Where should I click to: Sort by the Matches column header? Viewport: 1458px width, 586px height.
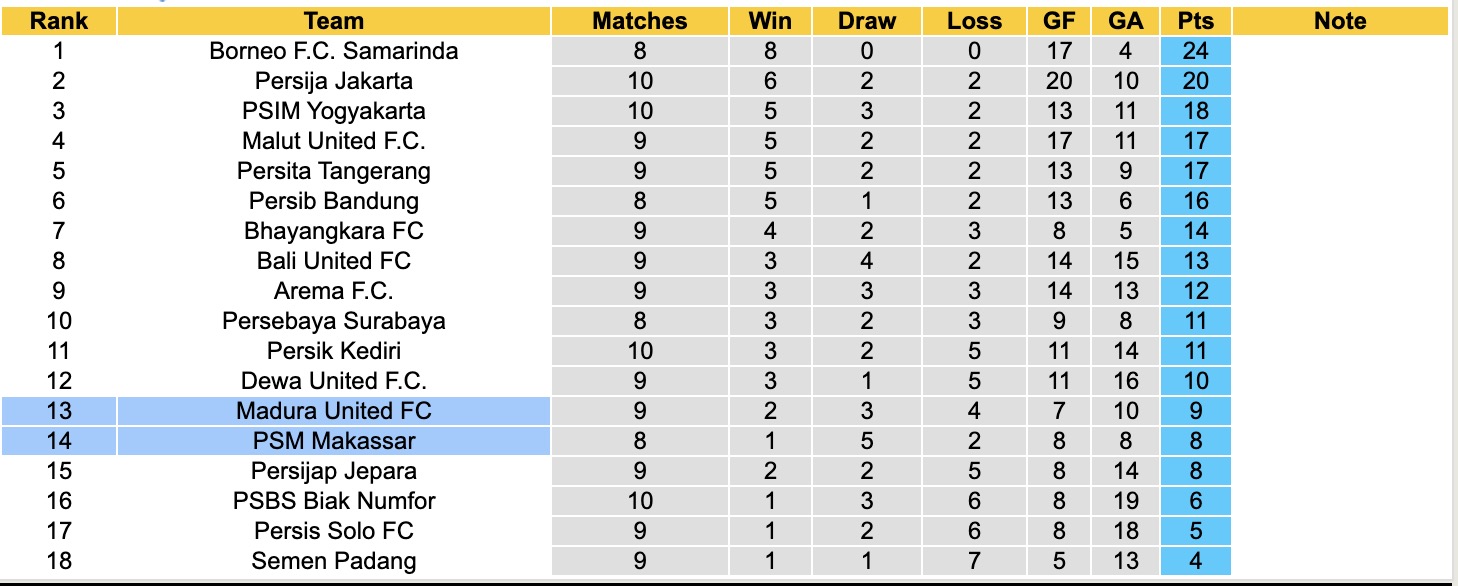[x=640, y=21]
